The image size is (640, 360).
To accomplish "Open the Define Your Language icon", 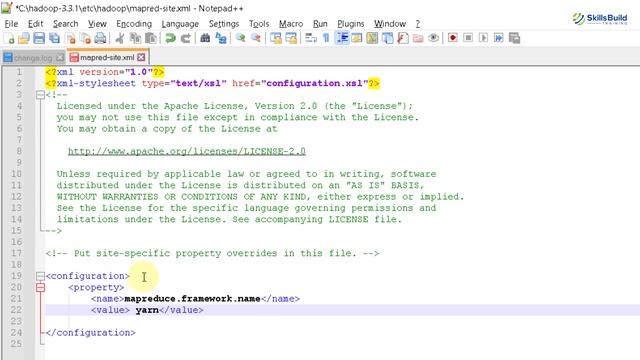I will pyautogui.click(x=356, y=38).
